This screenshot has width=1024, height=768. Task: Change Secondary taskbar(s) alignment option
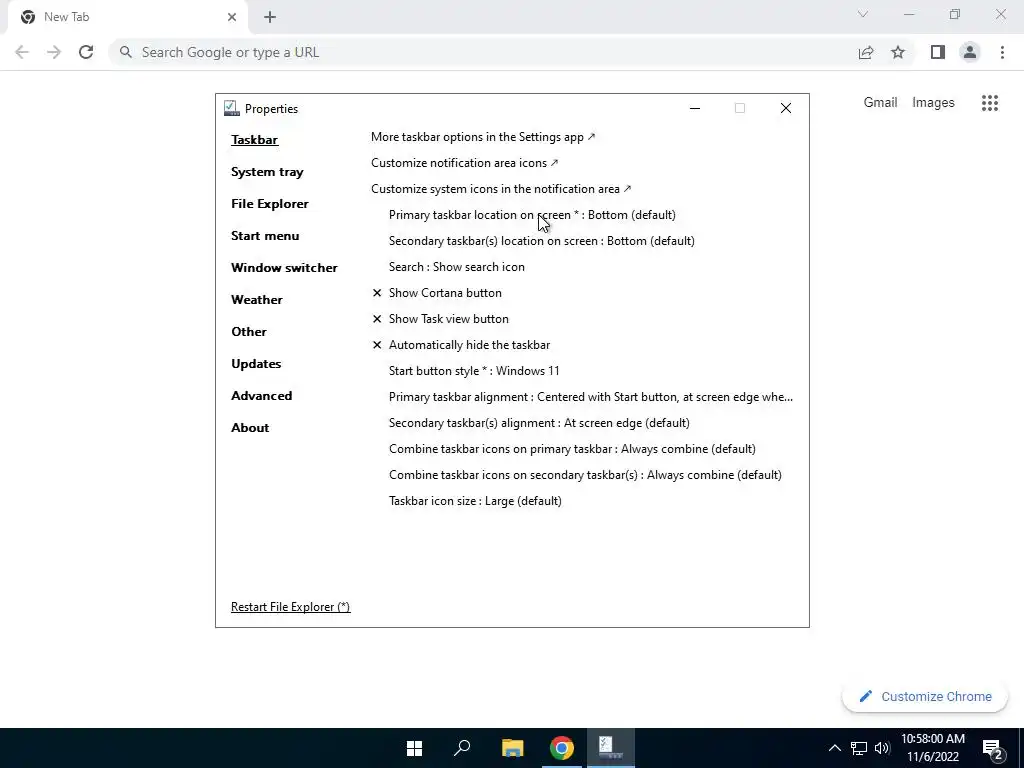click(539, 423)
